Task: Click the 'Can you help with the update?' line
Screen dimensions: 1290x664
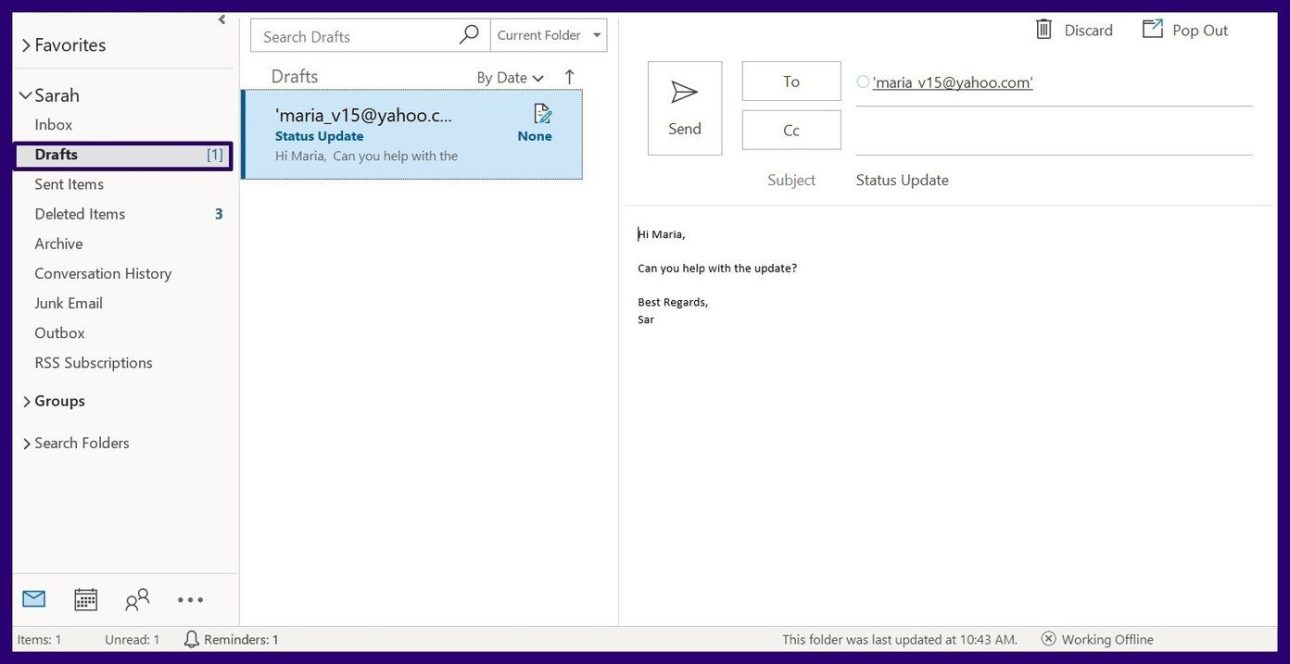Action: tap(717, 268)
